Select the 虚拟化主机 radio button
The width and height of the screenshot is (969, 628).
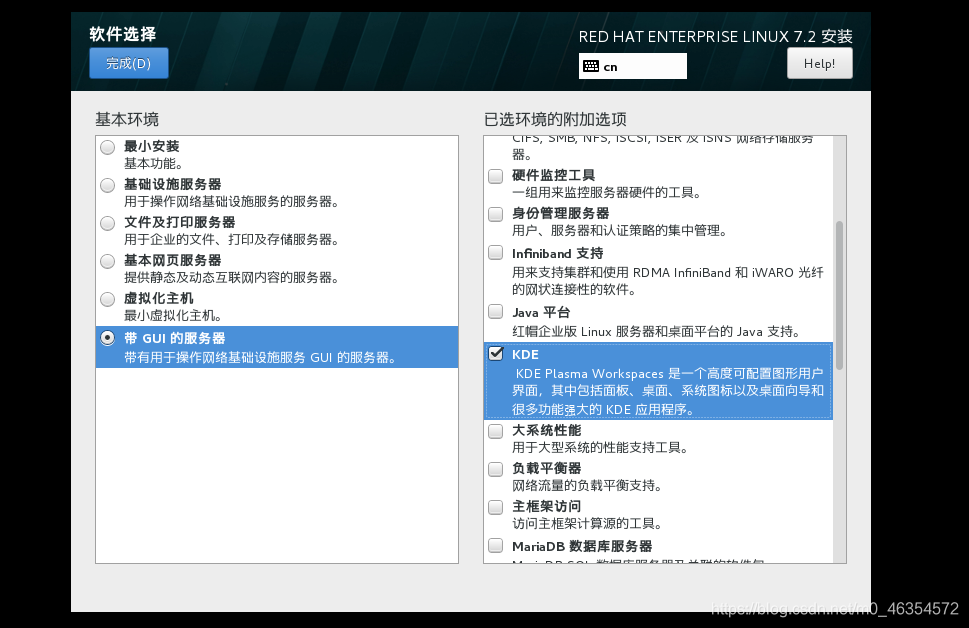tap(108, 299)
